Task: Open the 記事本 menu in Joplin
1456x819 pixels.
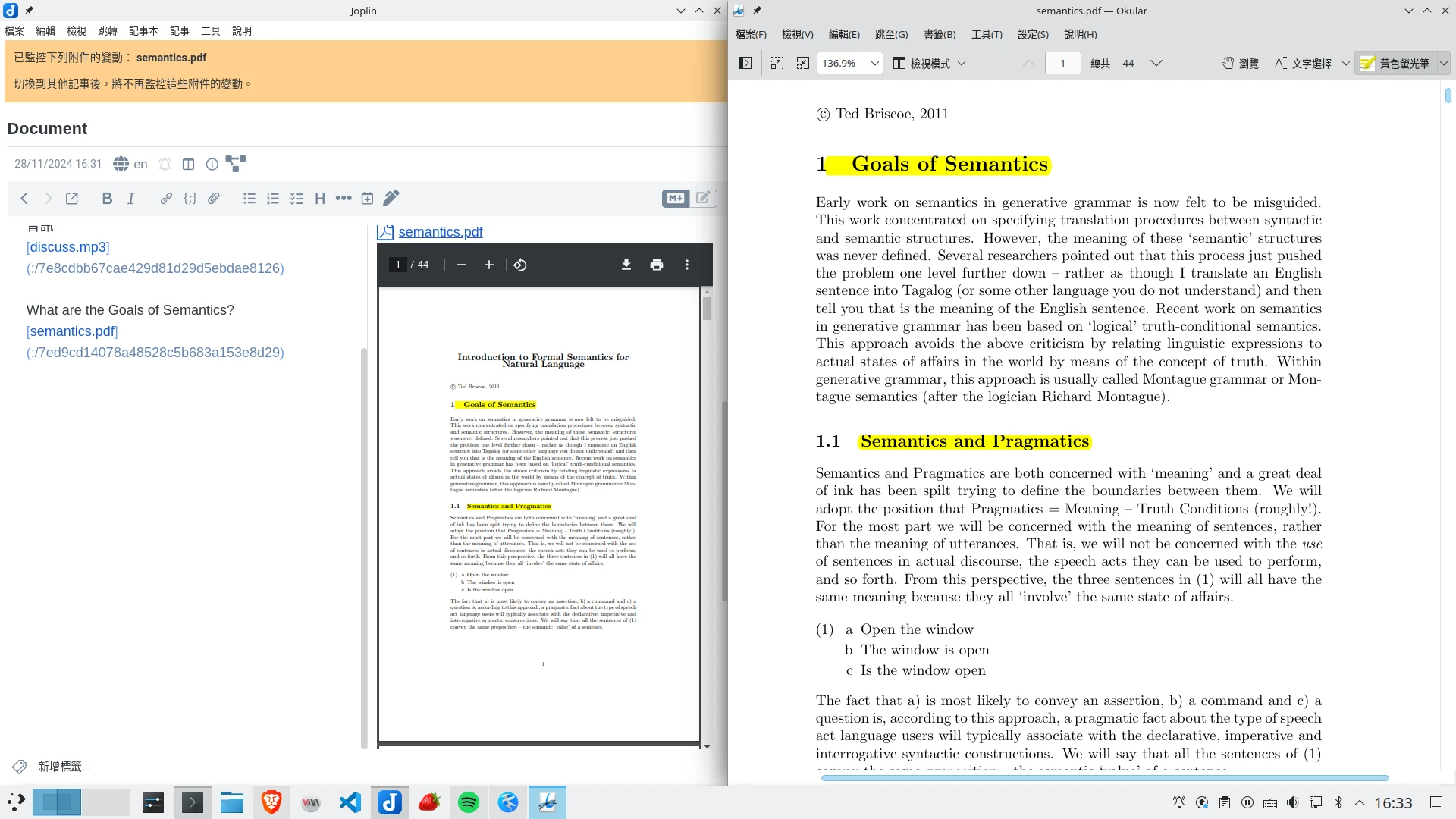Action: (143, 31)
